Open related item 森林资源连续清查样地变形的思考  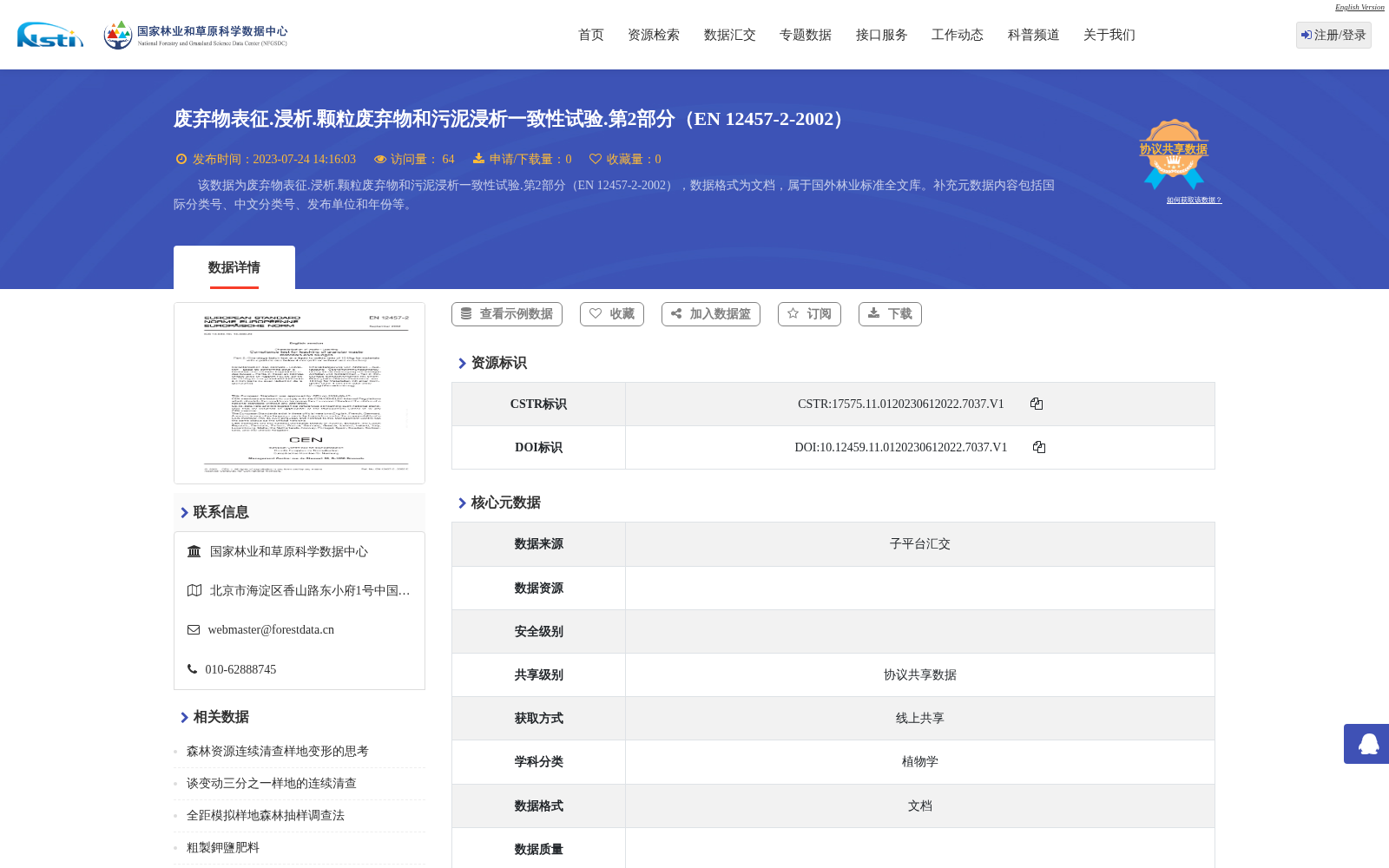[x=278, y=752]
